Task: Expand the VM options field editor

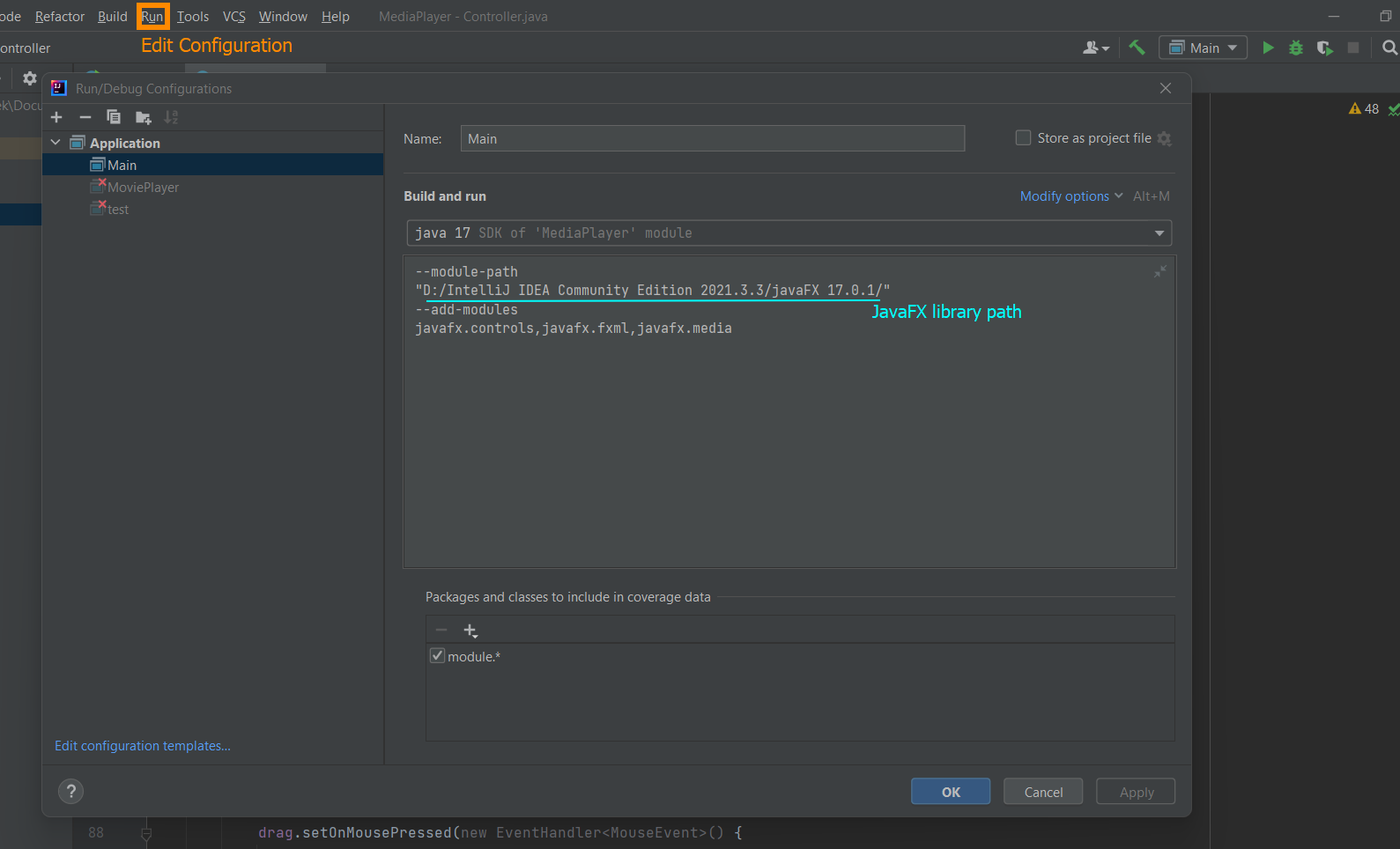Action: coord(1160,272)
